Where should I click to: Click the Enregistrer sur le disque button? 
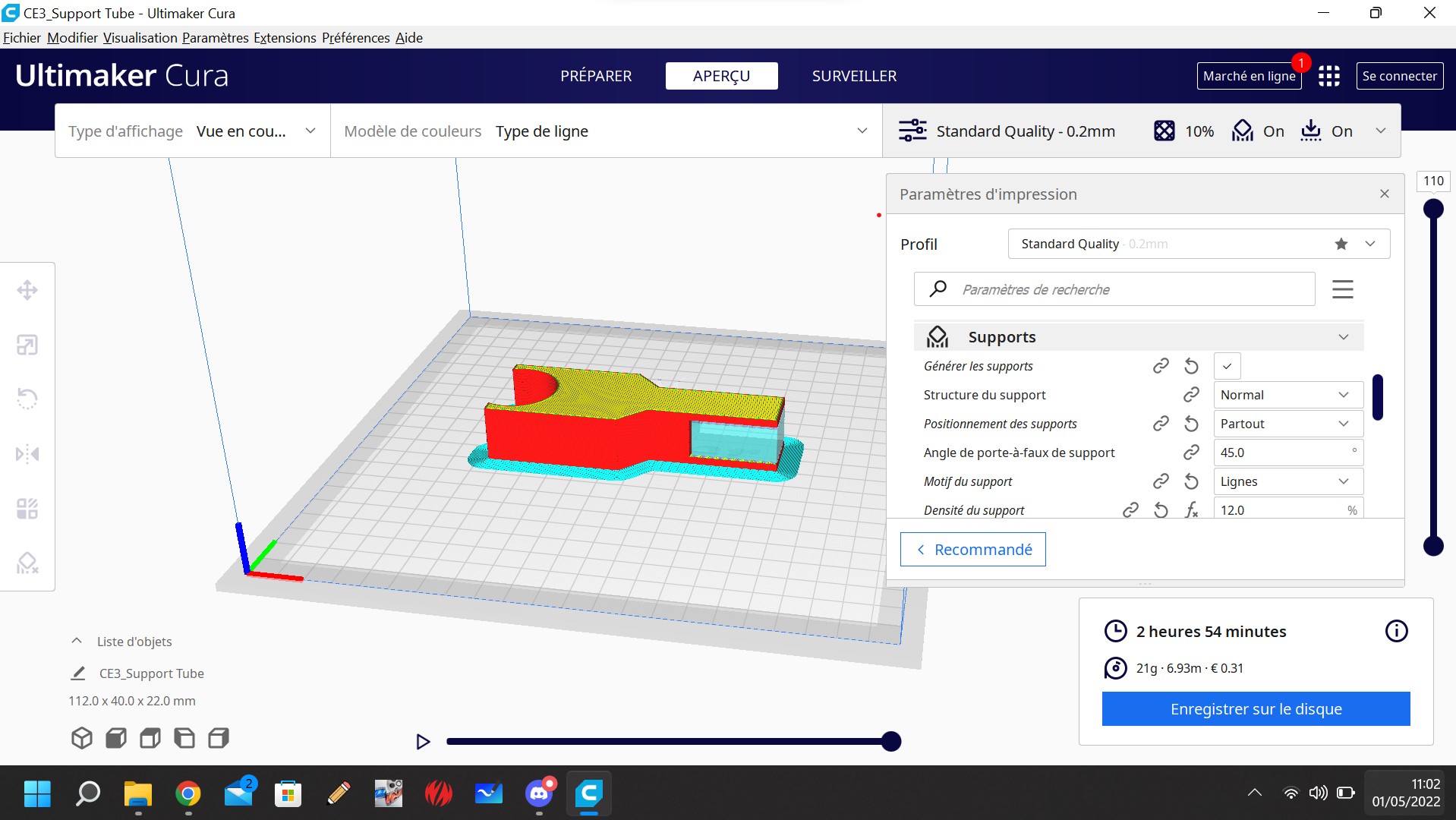(x=1256, y=708)
